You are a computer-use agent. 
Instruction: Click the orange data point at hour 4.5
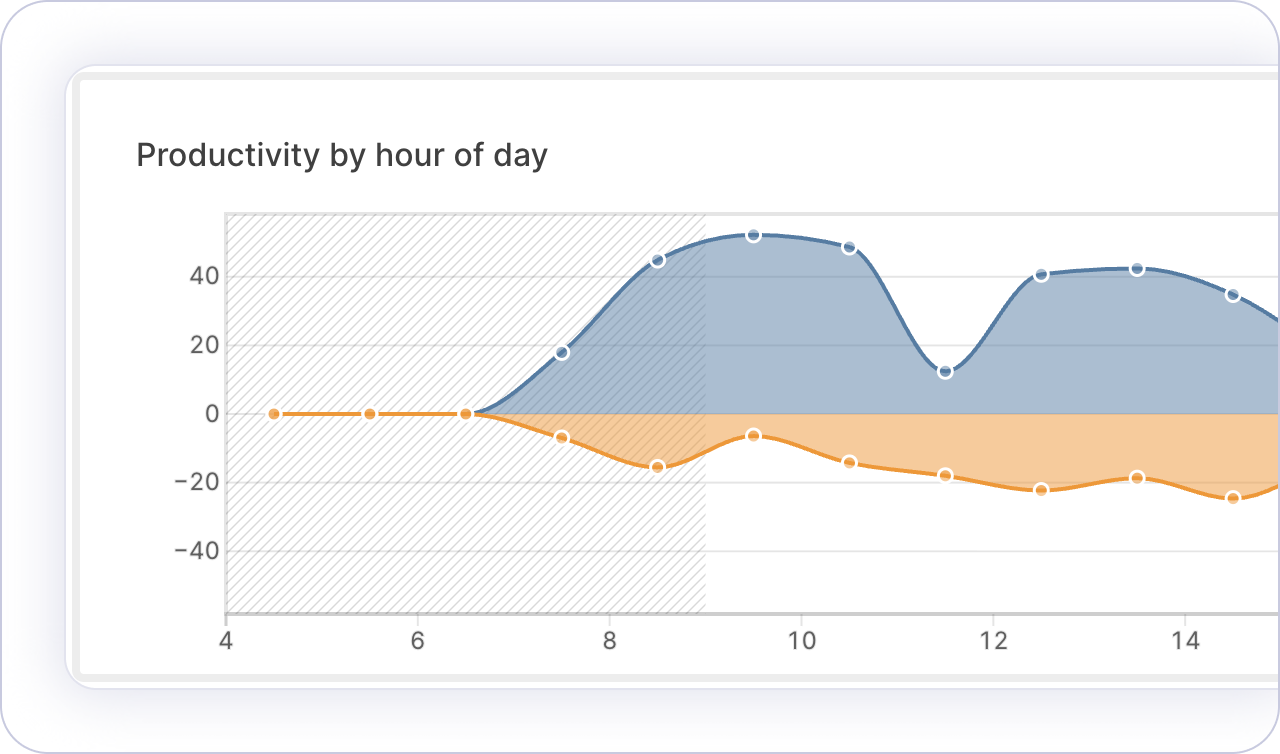coord(274,414)
